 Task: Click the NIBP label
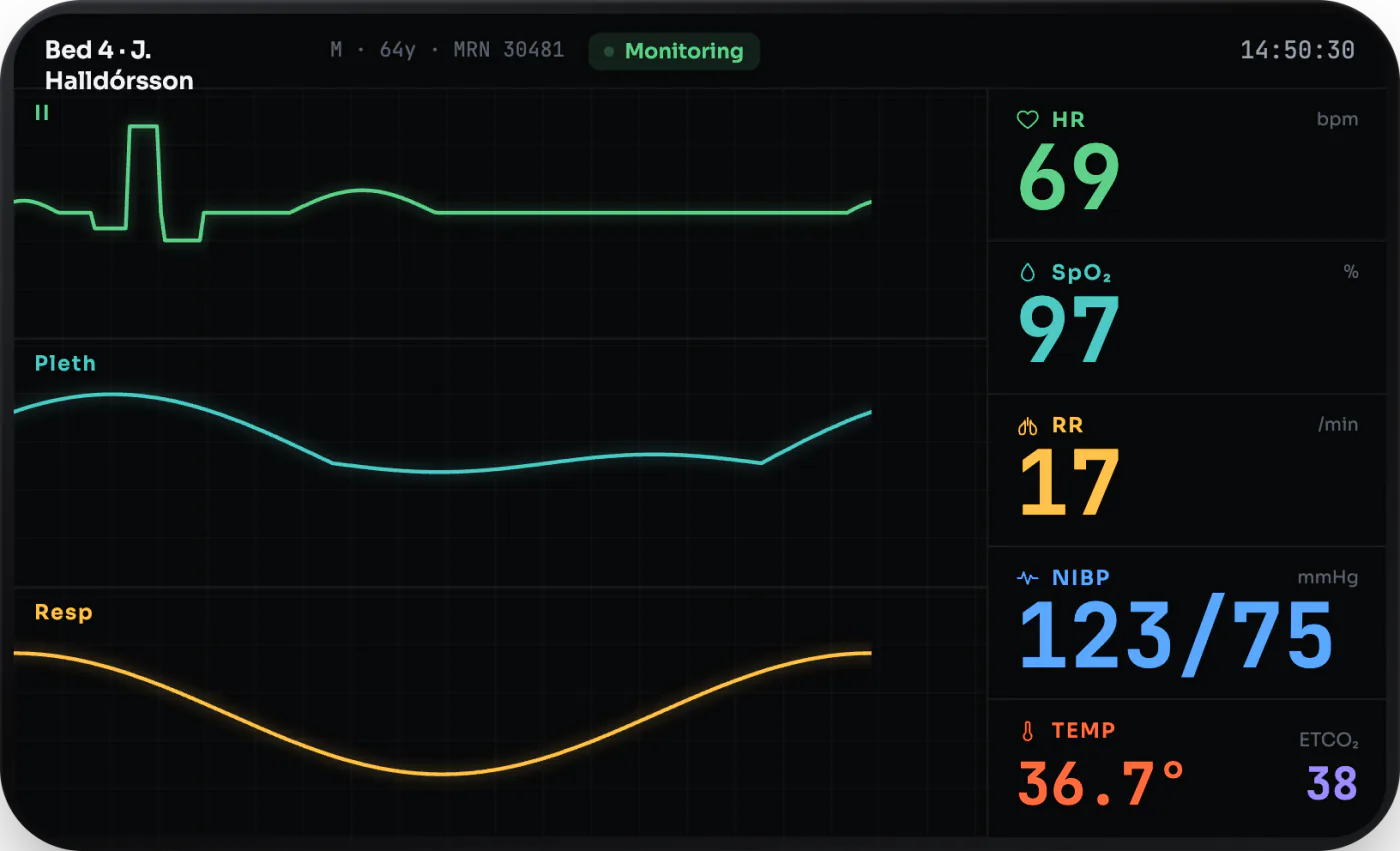point(1081,578)
